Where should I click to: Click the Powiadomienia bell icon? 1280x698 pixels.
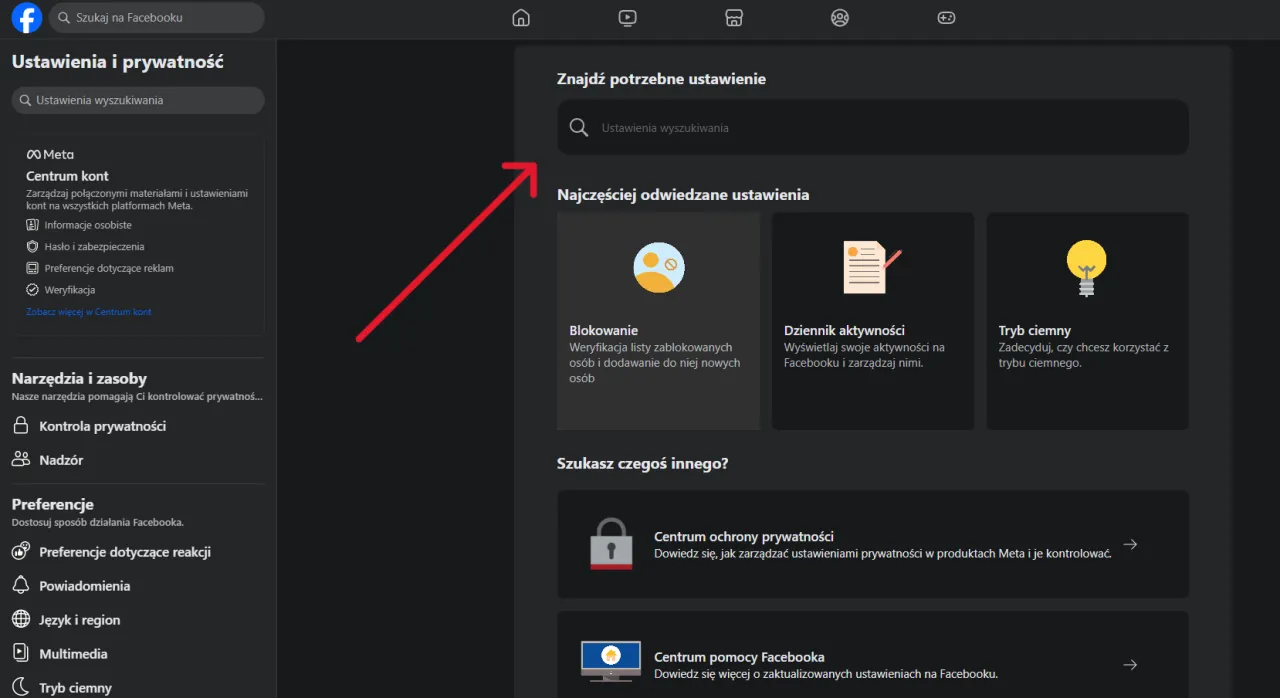coord(20,586)
